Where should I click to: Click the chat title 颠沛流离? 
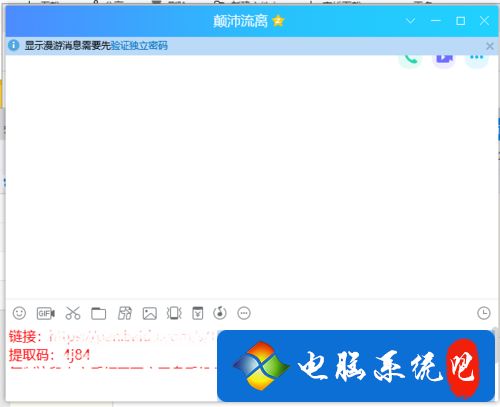tap(240, 21)
